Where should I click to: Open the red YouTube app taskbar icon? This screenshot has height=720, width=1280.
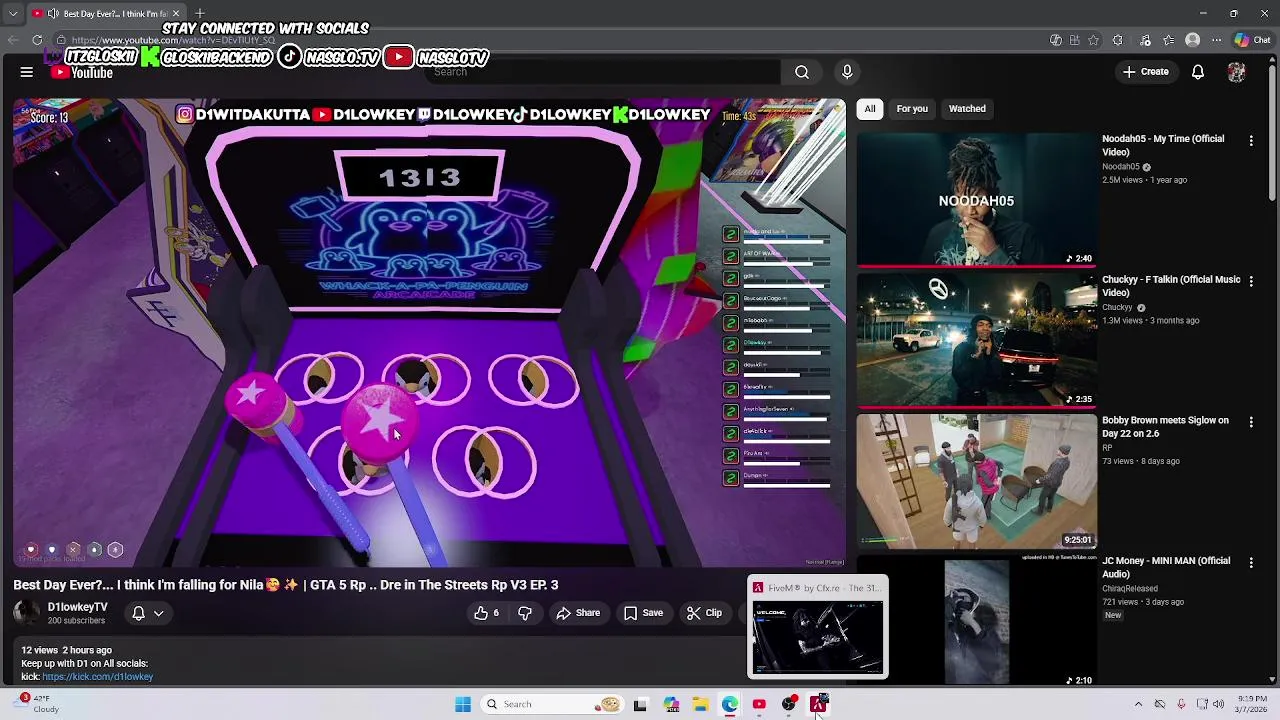tap(759, 704)
